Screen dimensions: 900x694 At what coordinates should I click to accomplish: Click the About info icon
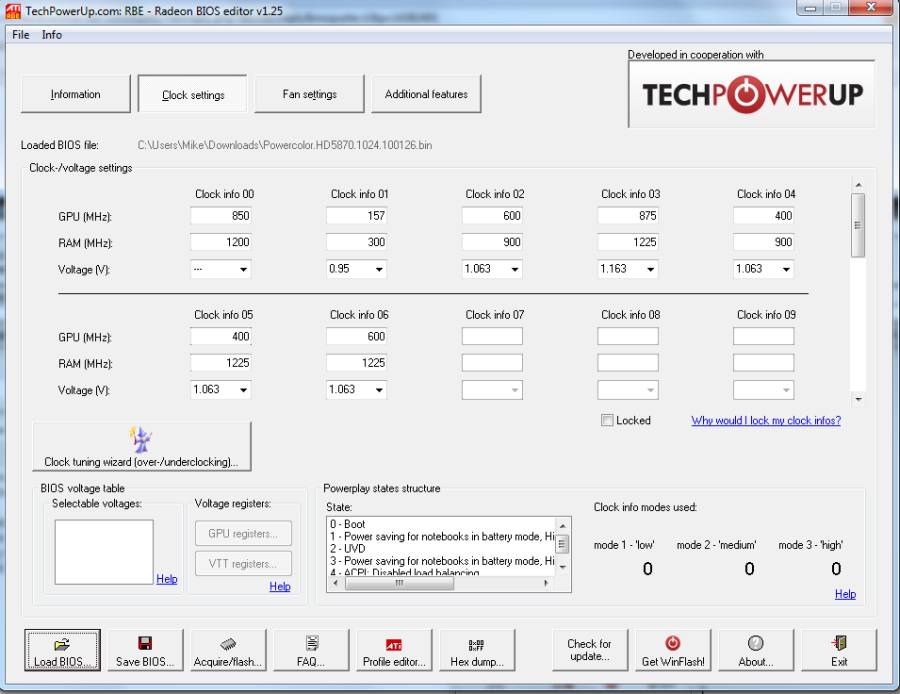(755, 643)
